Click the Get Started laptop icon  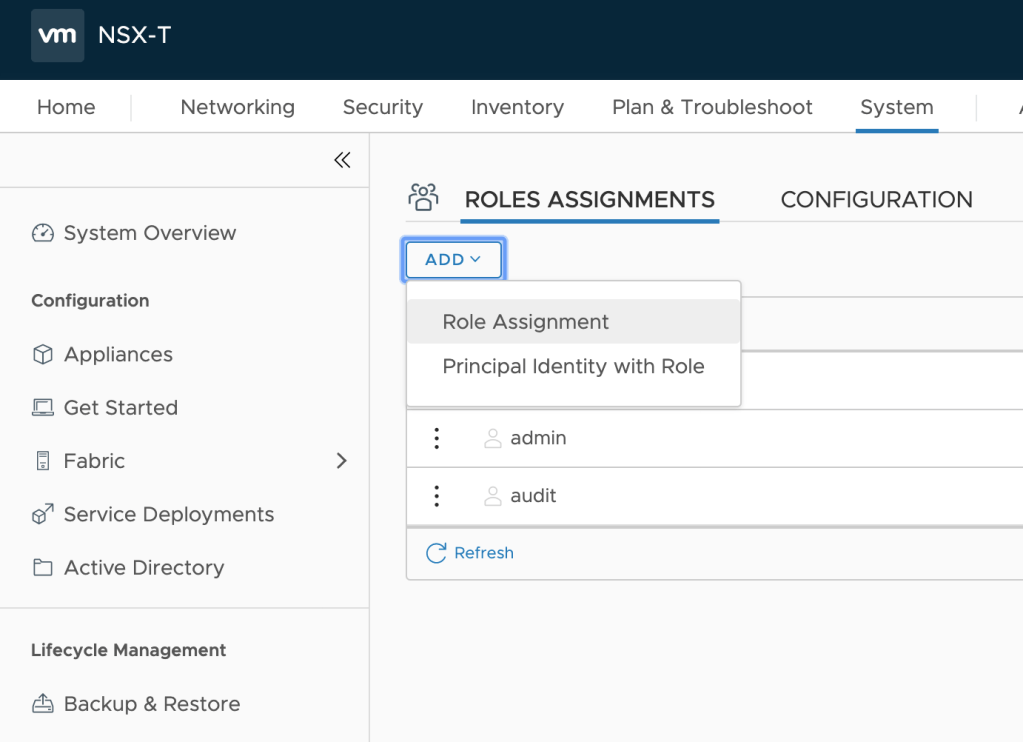(x=42, y=408)
